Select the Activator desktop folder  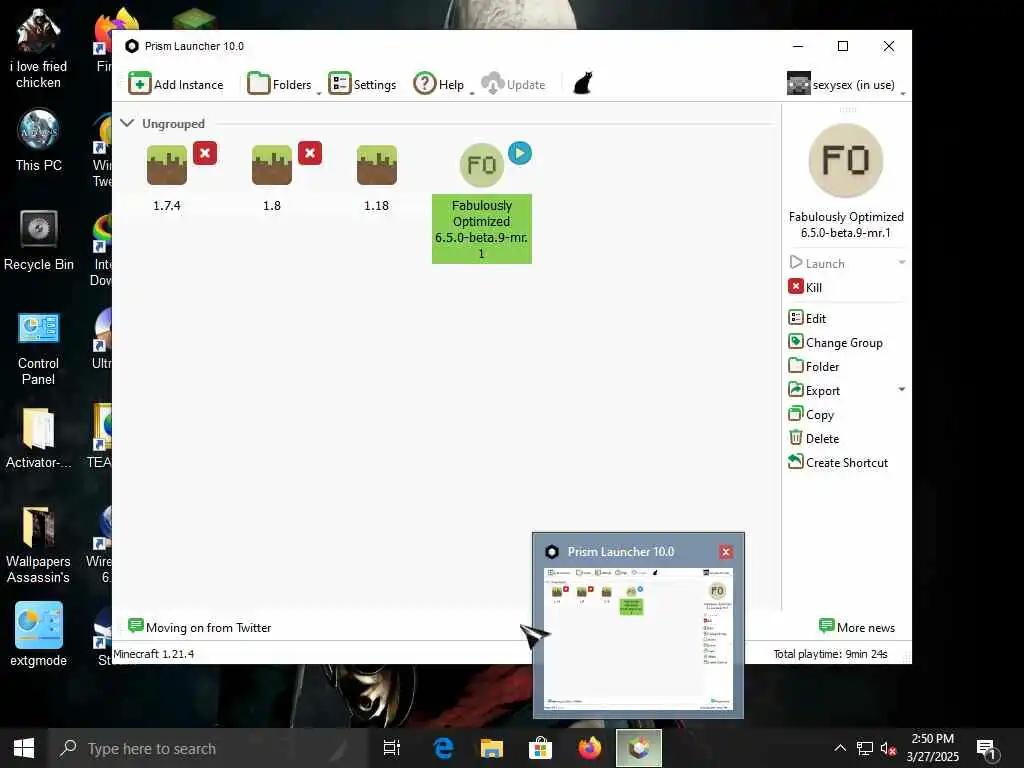click(39, 438)
